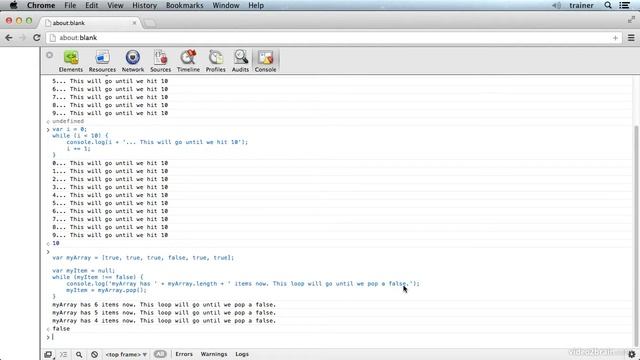Select the All console filter

tap(160, 354)
